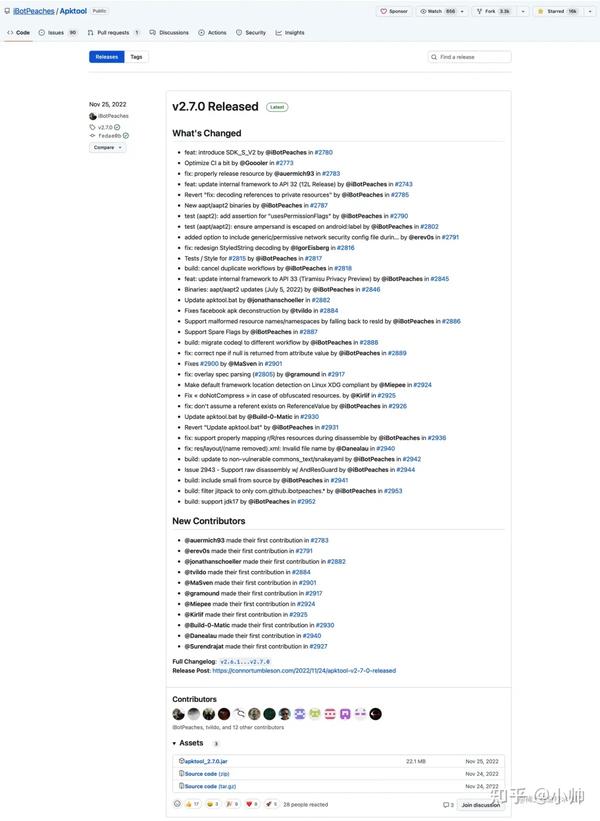Toggle the Starred button

click(557, 11)
